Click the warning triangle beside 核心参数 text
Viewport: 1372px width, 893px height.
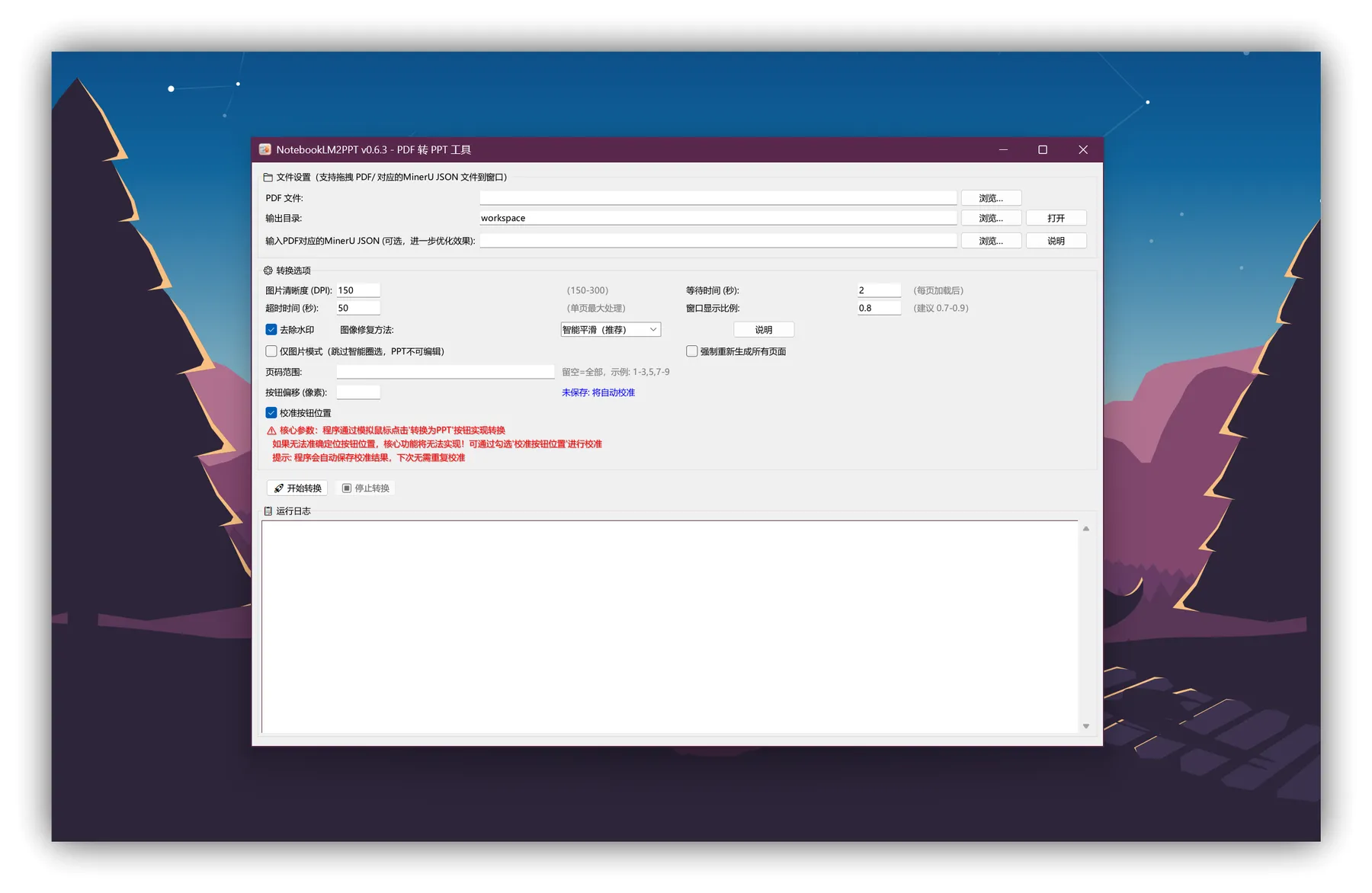pos(271,430)
